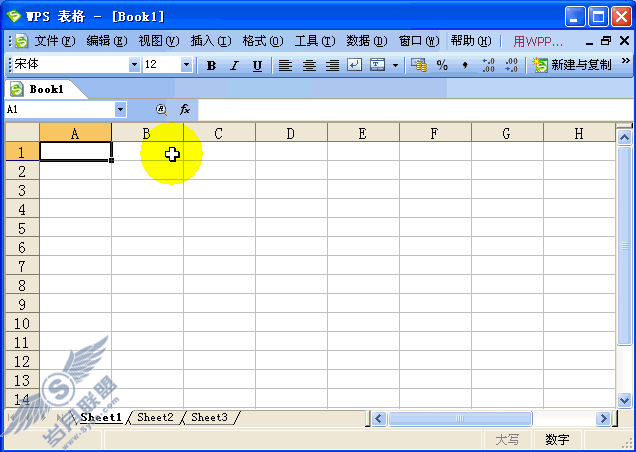Click the select-all corner box
This screenshot has width=636, height=452.
coord(22,132)
